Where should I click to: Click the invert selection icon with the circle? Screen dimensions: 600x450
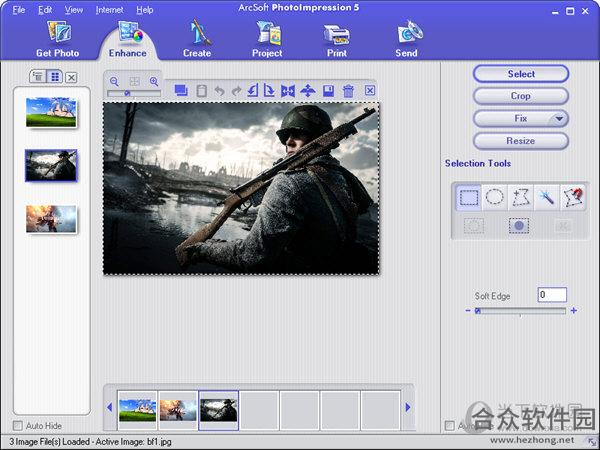[x=519, y=226]
